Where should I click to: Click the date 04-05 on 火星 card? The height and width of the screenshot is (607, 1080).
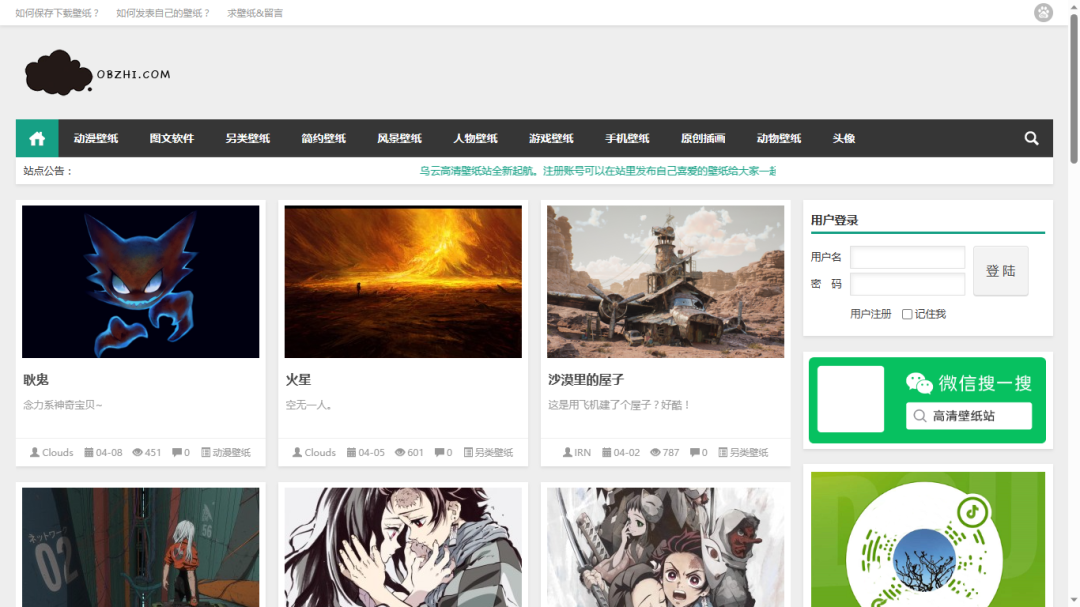371,453
